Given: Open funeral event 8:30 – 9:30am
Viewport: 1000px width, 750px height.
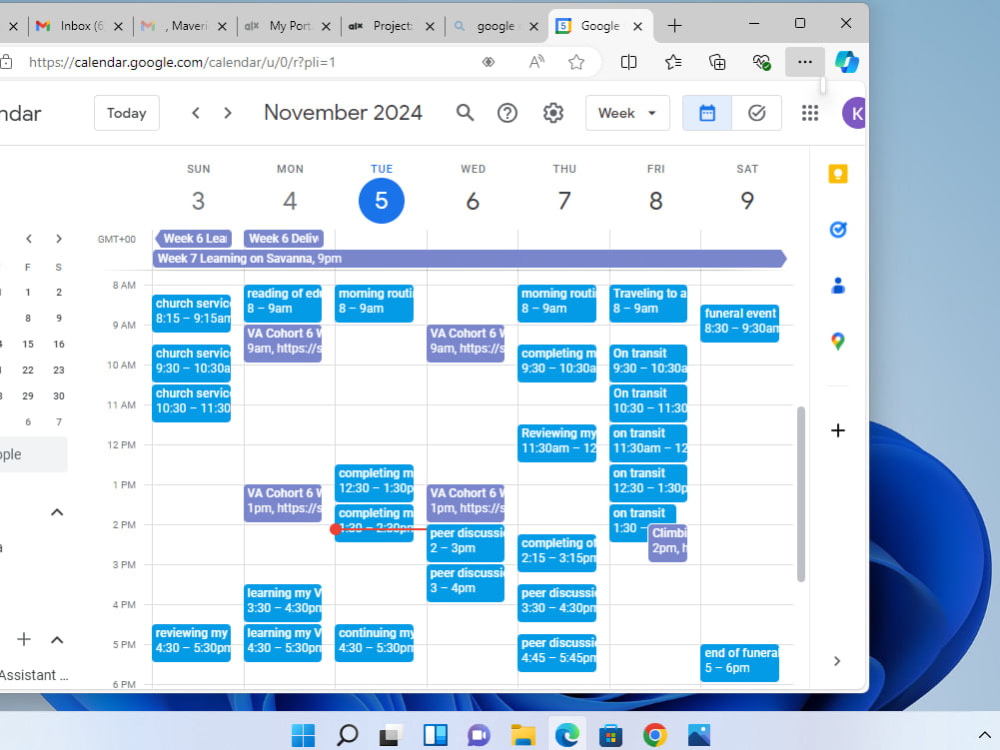Looking at the screenshot, I should point(739,323).
